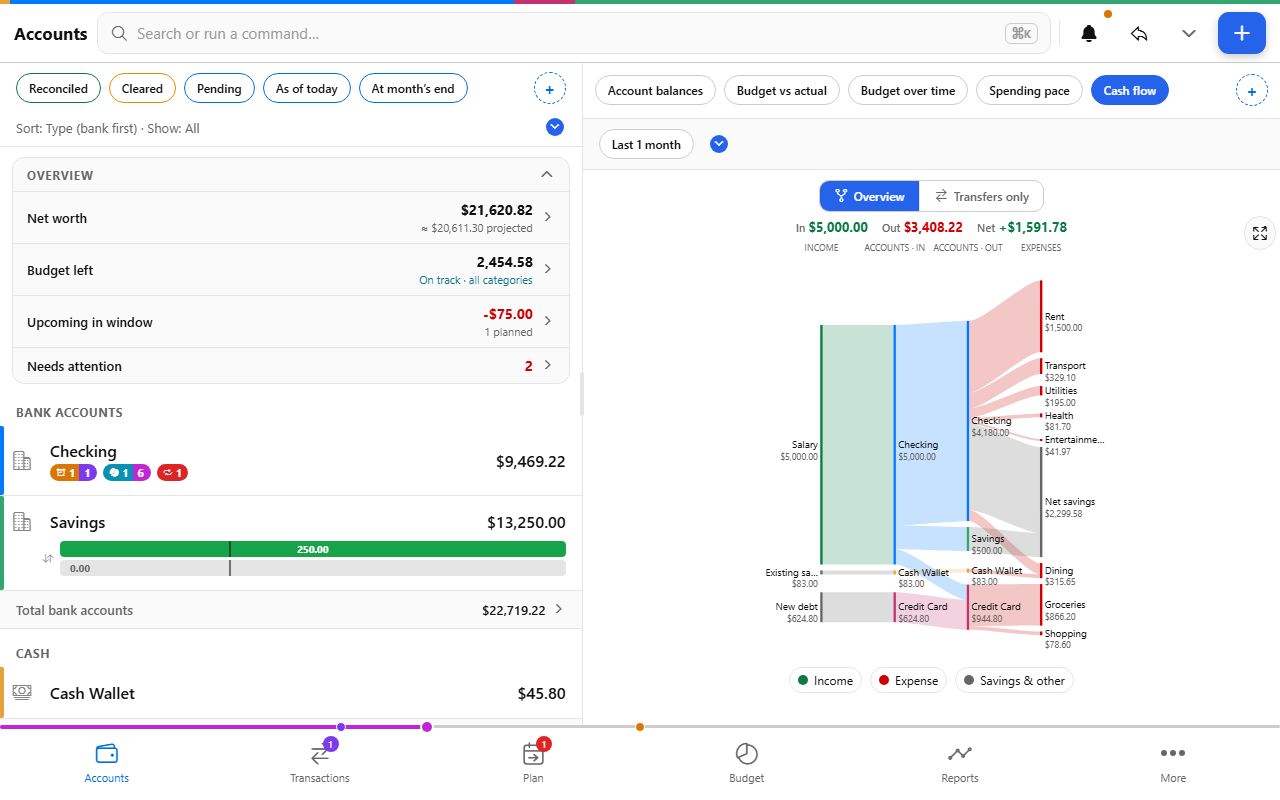
Task: Switch to the Spending pace view
Action: click(x=1029, y=91)
